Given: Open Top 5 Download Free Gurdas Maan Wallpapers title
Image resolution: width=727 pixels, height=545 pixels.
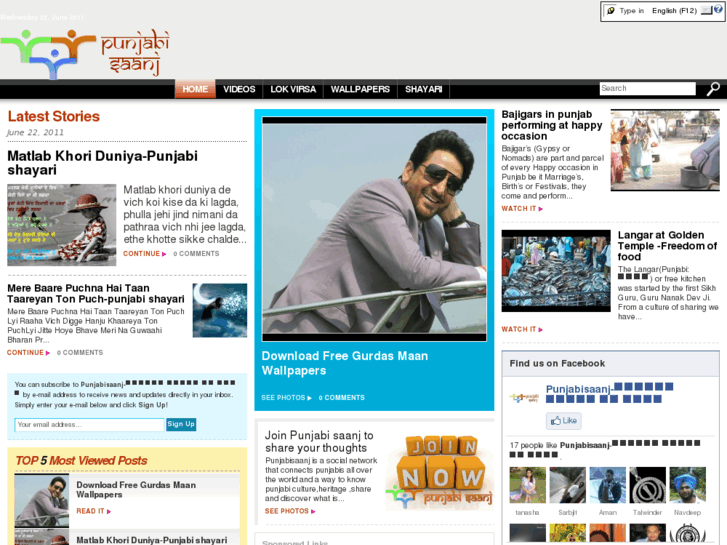Looking at the screenshot, I should 136,489.
